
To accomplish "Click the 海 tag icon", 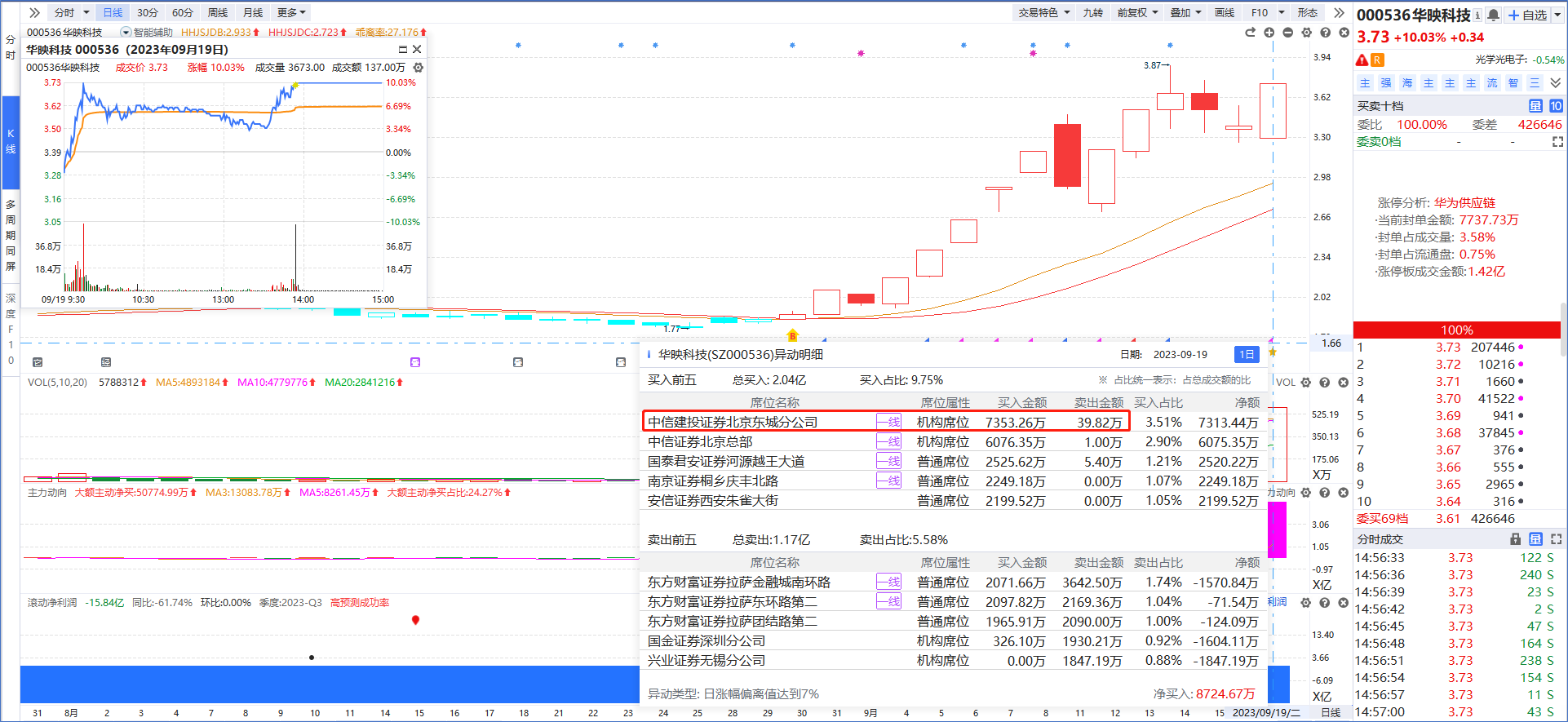I will pos(1407,83).
